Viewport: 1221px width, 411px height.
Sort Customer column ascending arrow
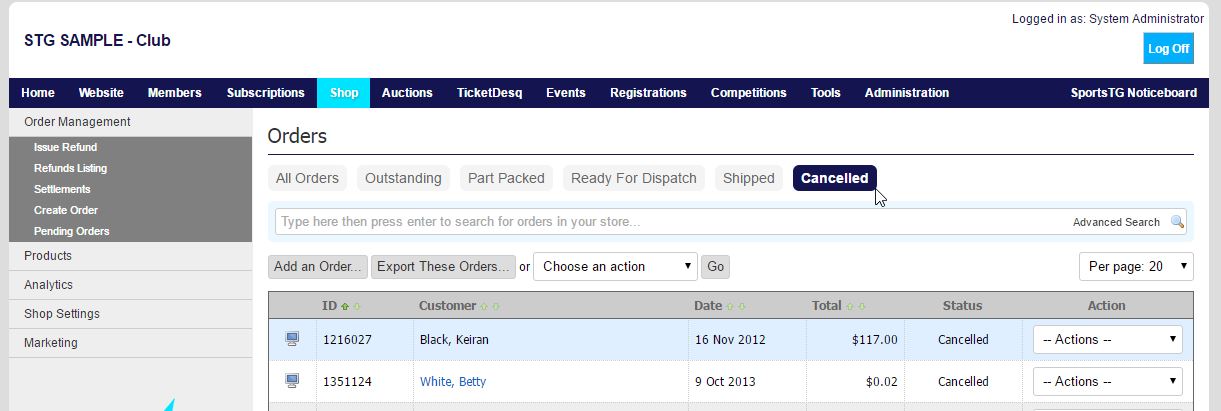[484, 306]
